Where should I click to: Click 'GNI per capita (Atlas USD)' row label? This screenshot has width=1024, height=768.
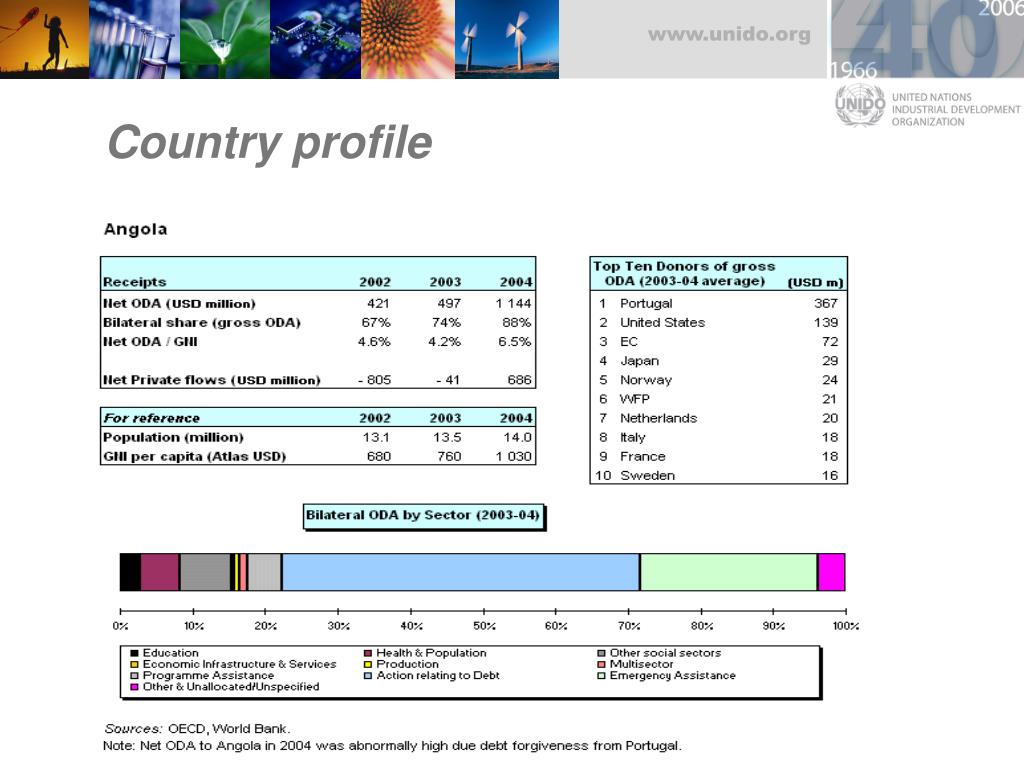(x=195, y=456)
